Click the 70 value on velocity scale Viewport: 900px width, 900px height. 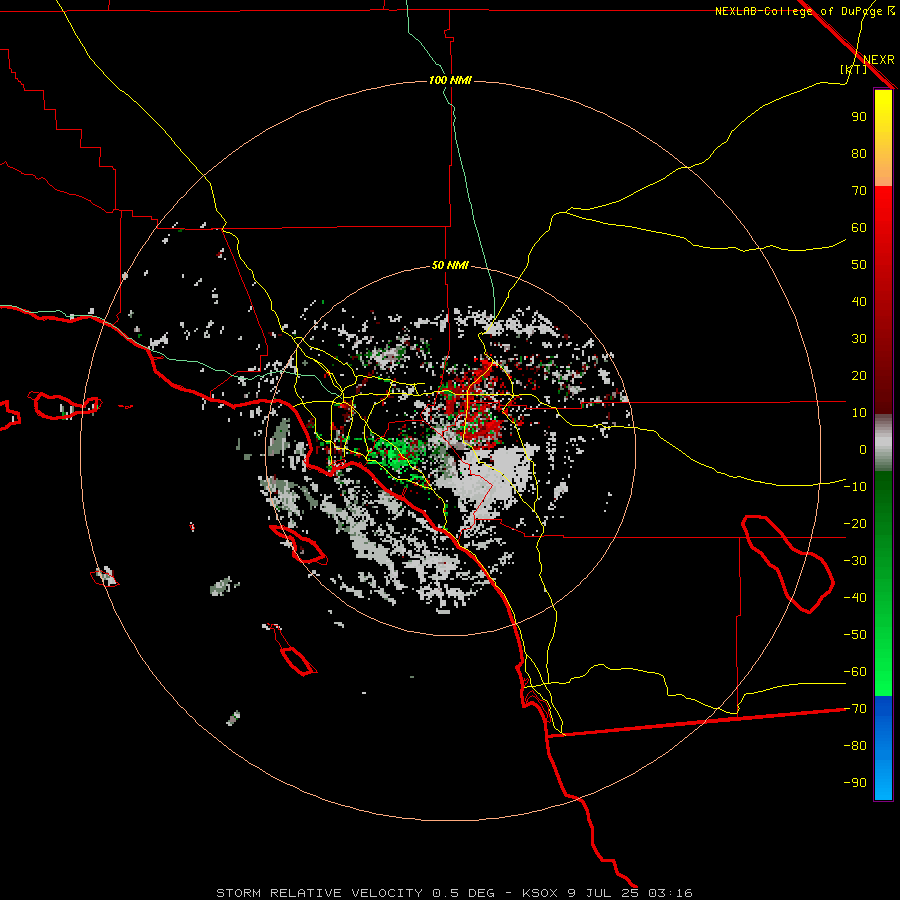pyautogui.click(x=859, y=191)
